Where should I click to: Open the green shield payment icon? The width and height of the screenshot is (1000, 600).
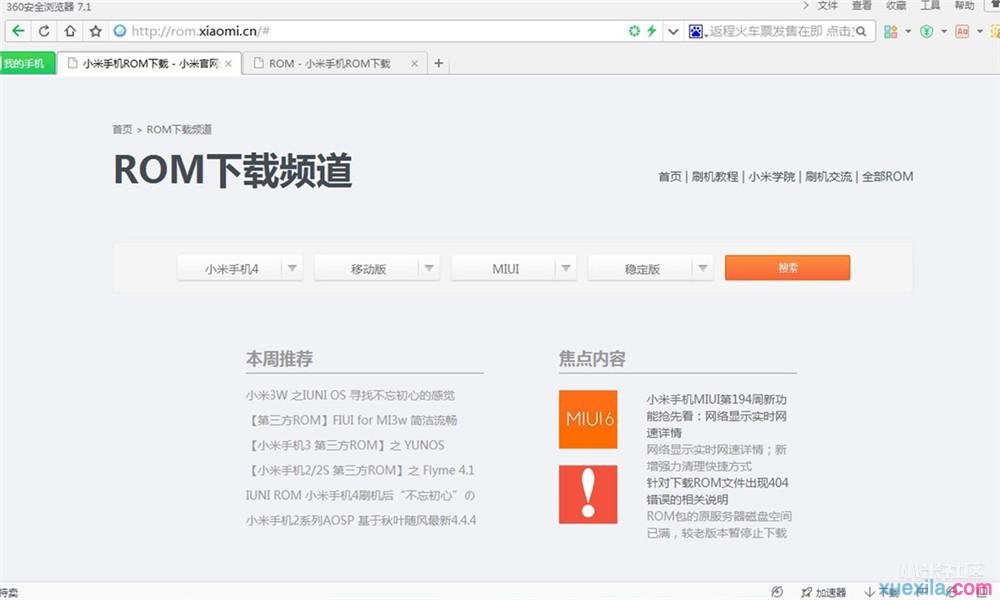(x=927, y=31)
